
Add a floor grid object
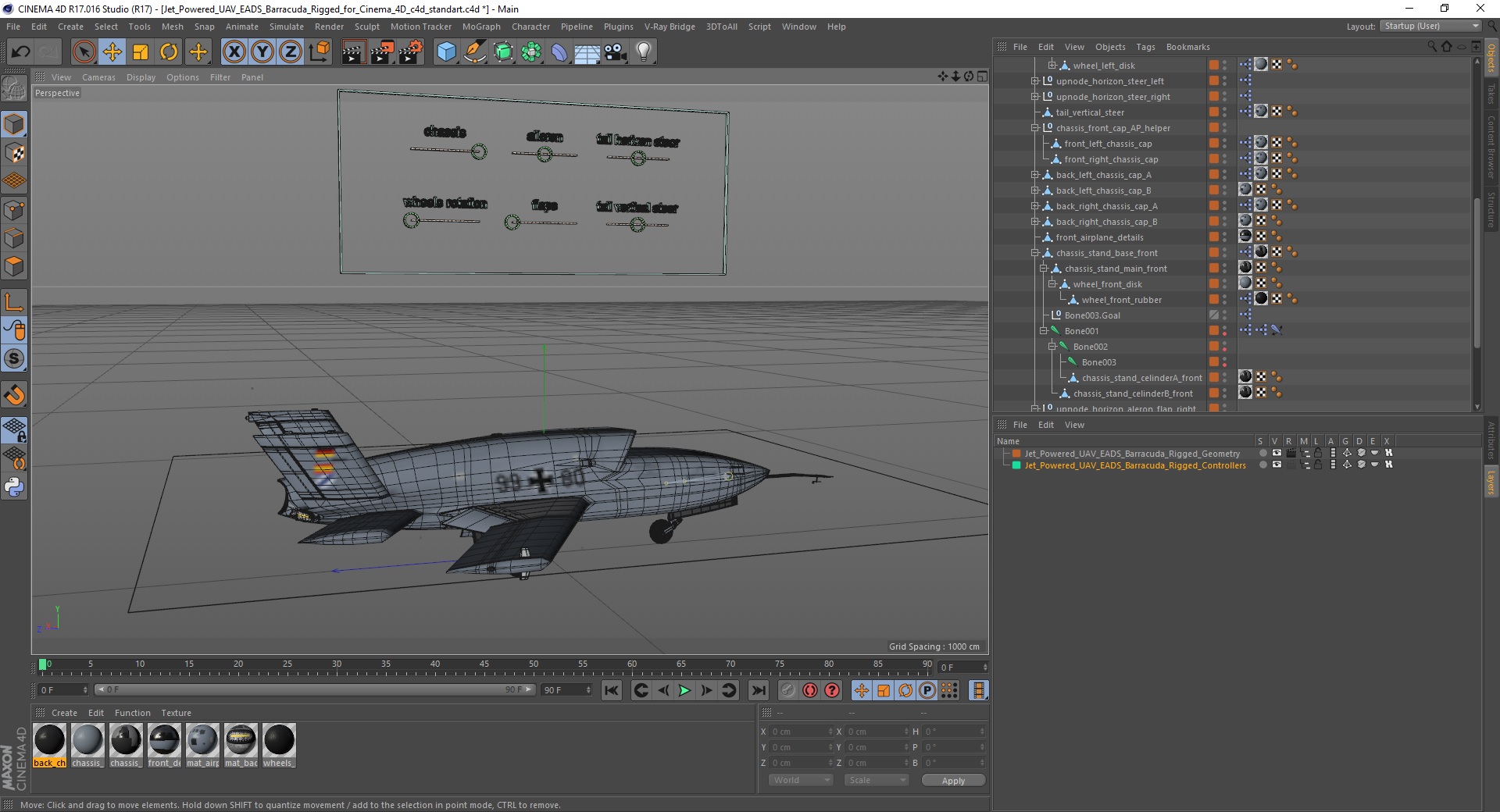coord(587,52)
